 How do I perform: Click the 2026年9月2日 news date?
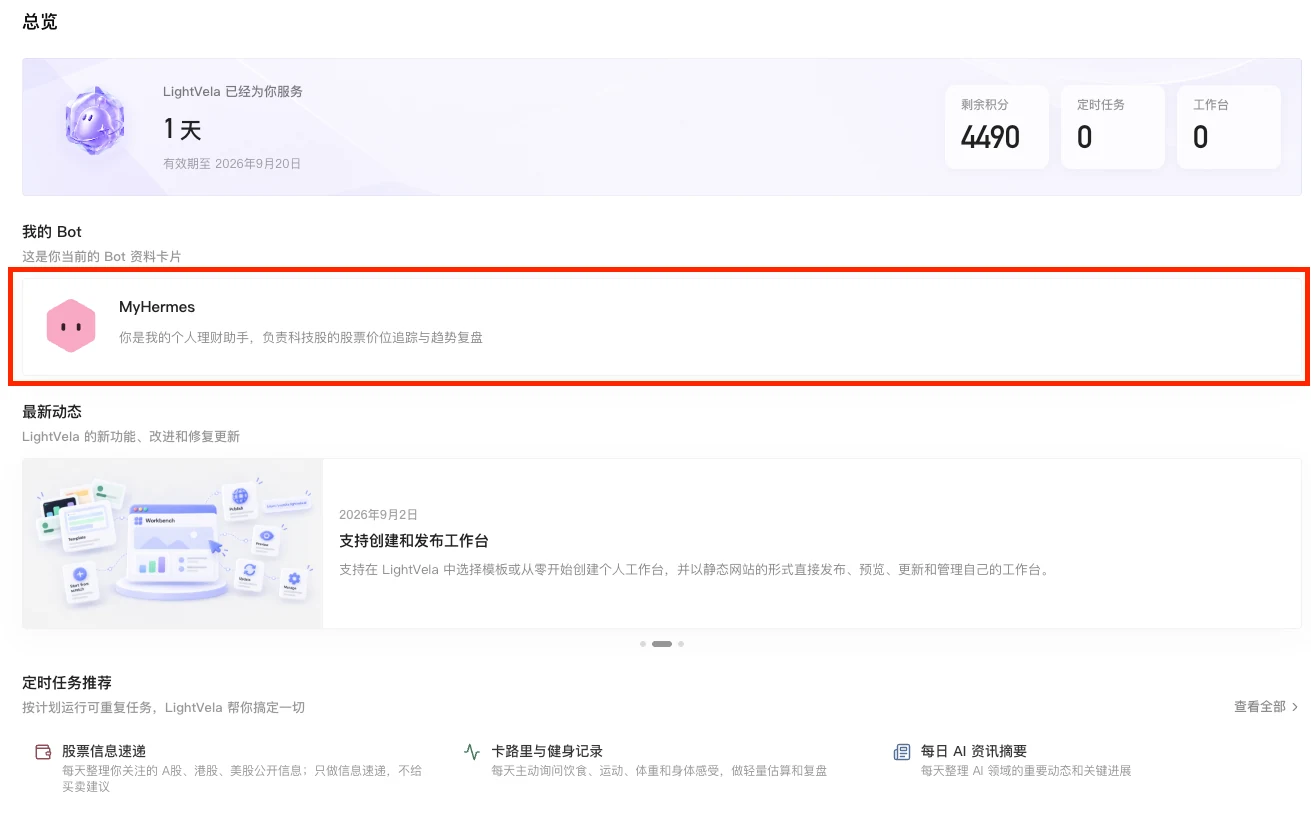click(x=378, y=515)
